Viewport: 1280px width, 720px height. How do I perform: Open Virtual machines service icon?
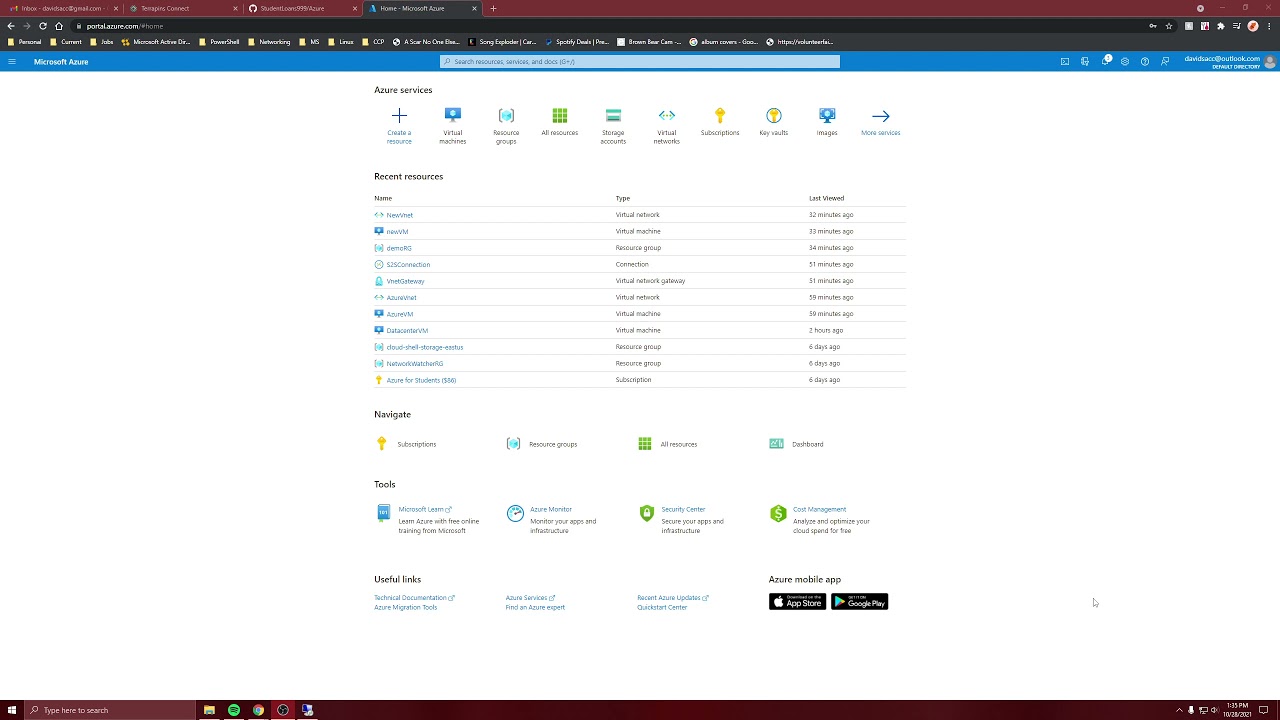tap(453, 116)
